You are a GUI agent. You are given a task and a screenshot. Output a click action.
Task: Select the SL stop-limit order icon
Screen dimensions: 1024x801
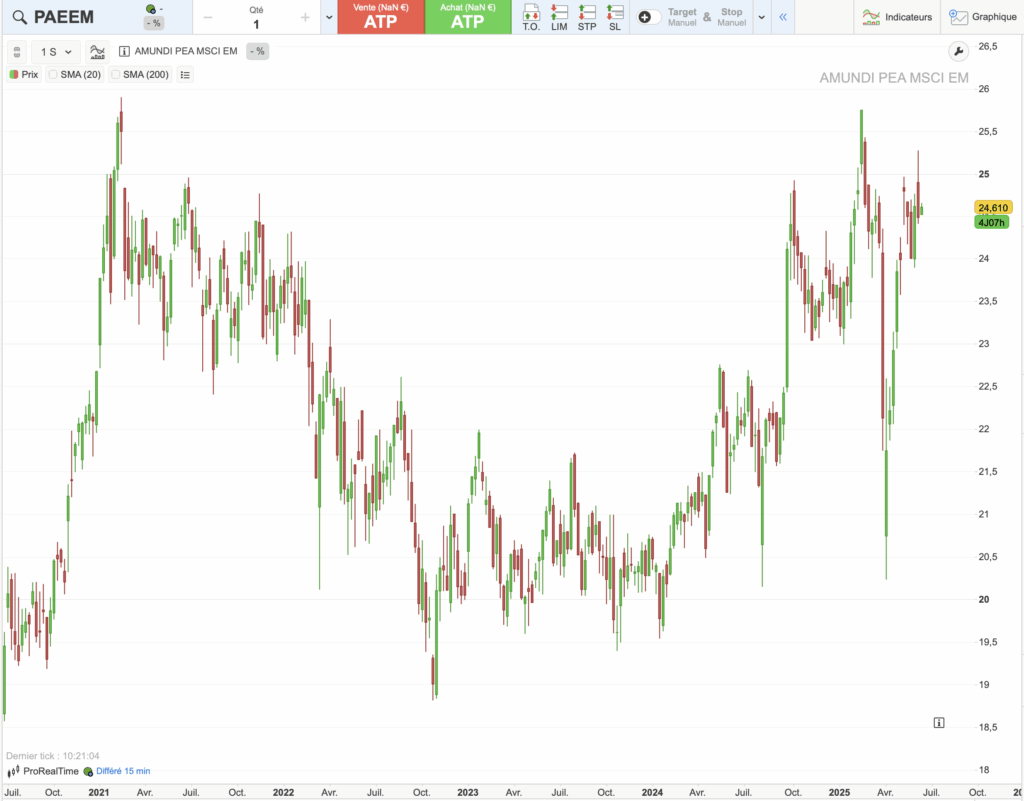coord(615,18)
